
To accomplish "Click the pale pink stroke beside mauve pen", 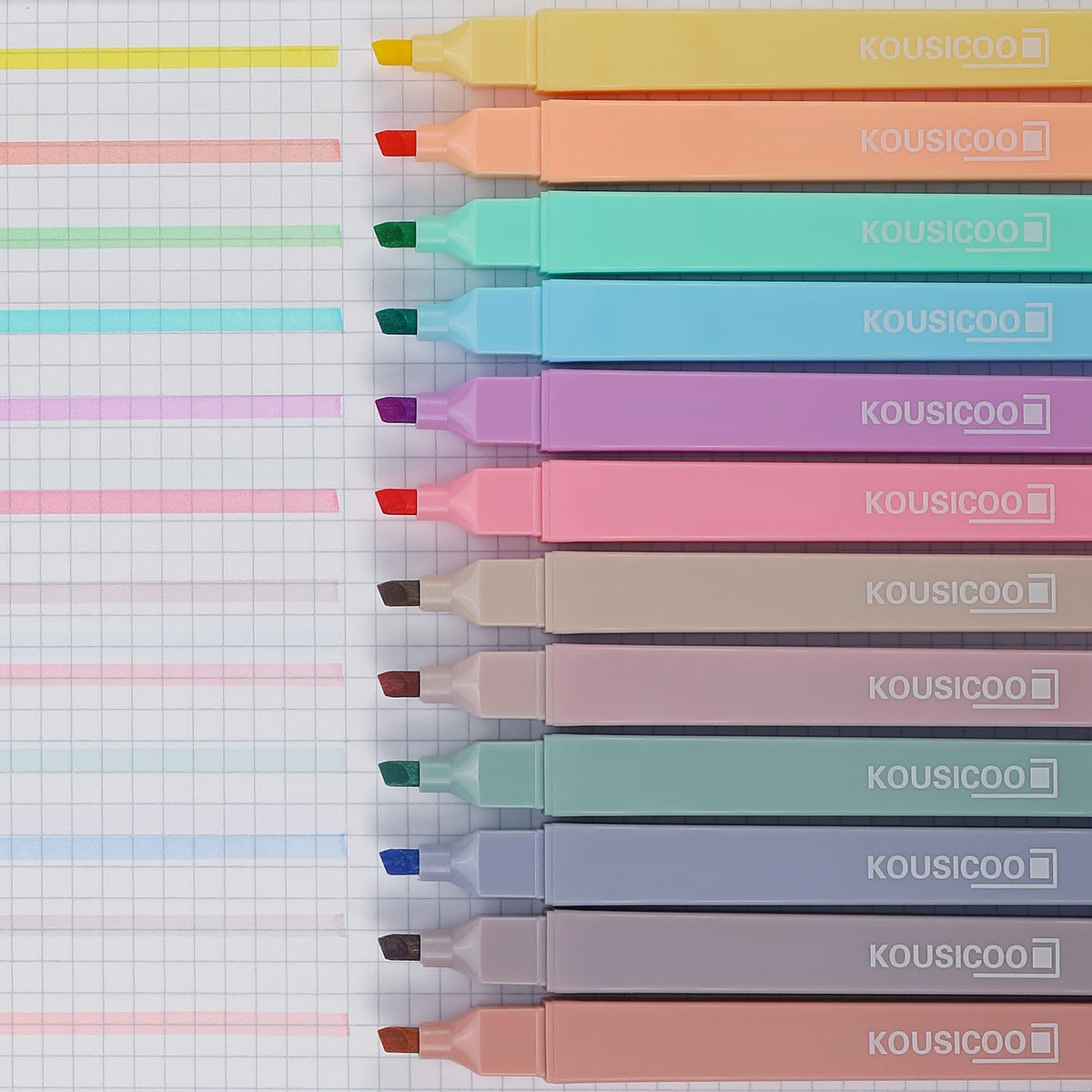I will coord(171,673).
